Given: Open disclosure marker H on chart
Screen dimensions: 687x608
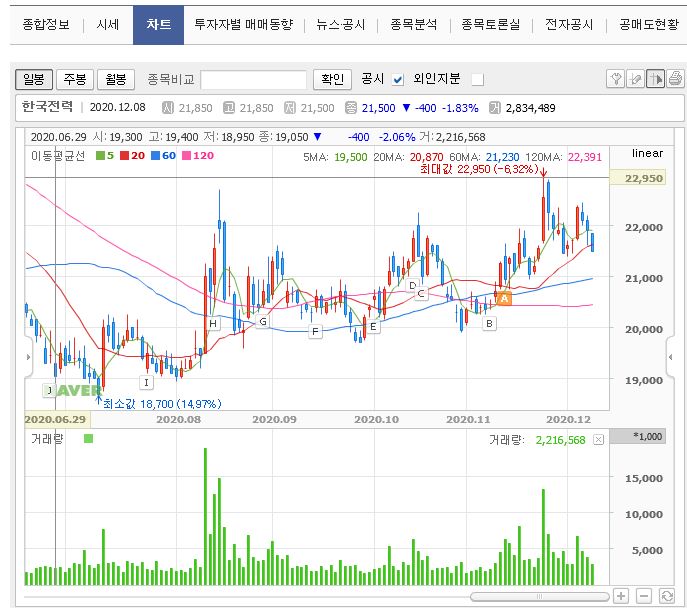Looking at the screenshot, I should pos(213,324).
